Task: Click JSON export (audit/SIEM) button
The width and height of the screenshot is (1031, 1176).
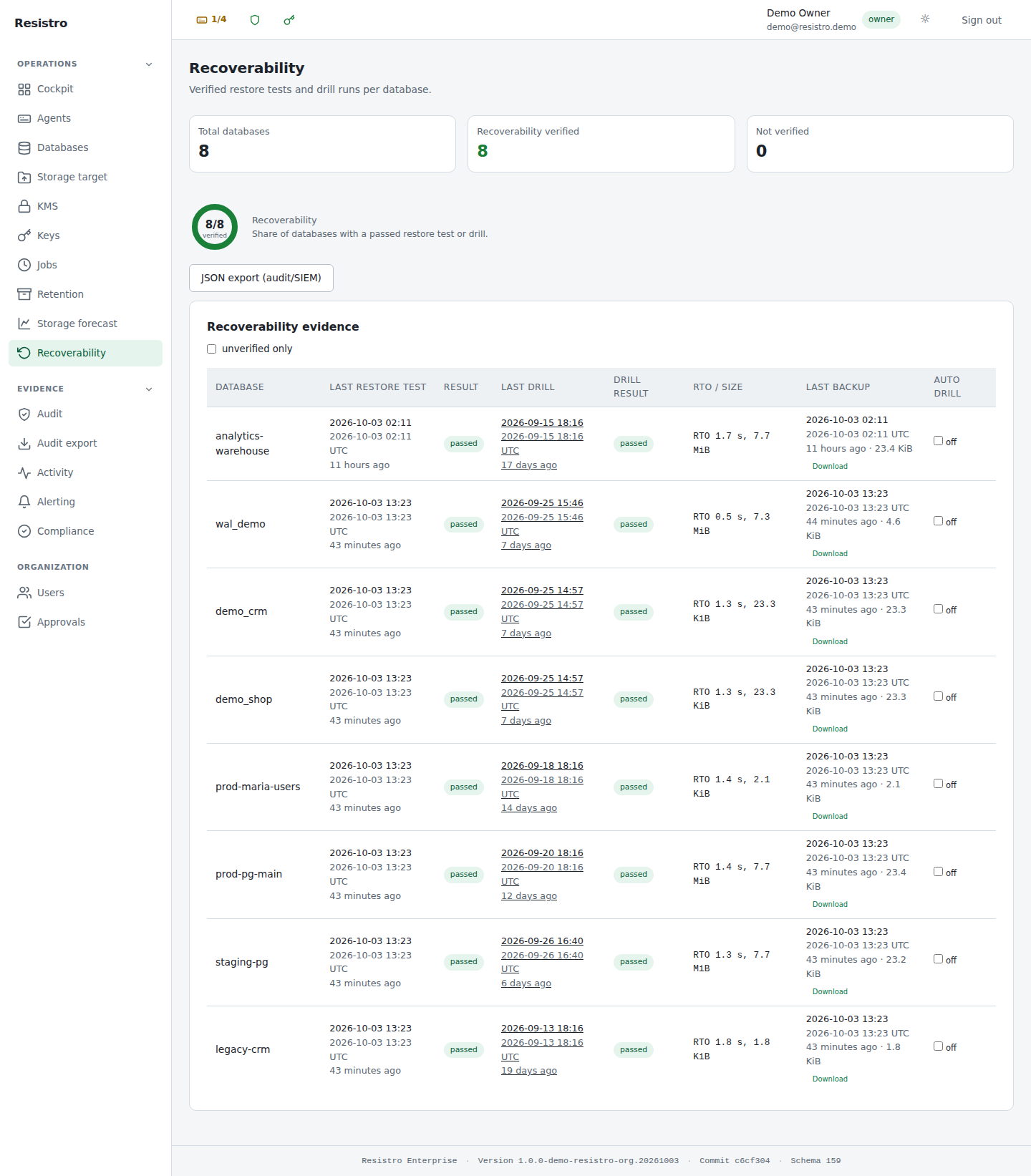Action: click(x=261, y=278)
